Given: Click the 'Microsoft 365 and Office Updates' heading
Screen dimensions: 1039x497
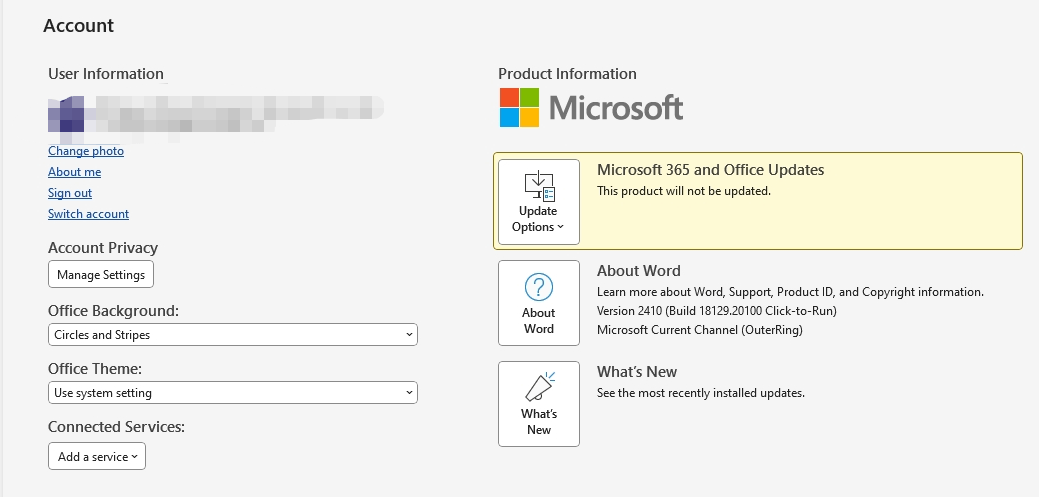Looking at the screenshot, I should click(710, 170).
